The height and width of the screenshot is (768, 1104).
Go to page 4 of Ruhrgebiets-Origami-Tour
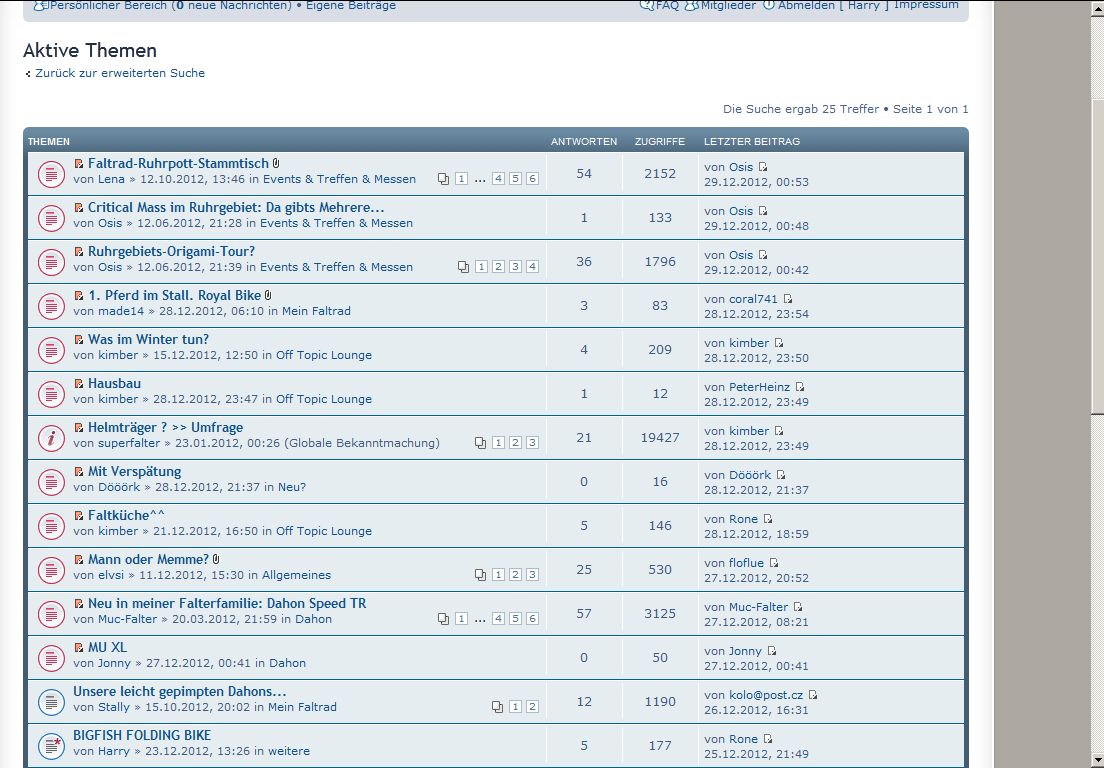(532, 267)
